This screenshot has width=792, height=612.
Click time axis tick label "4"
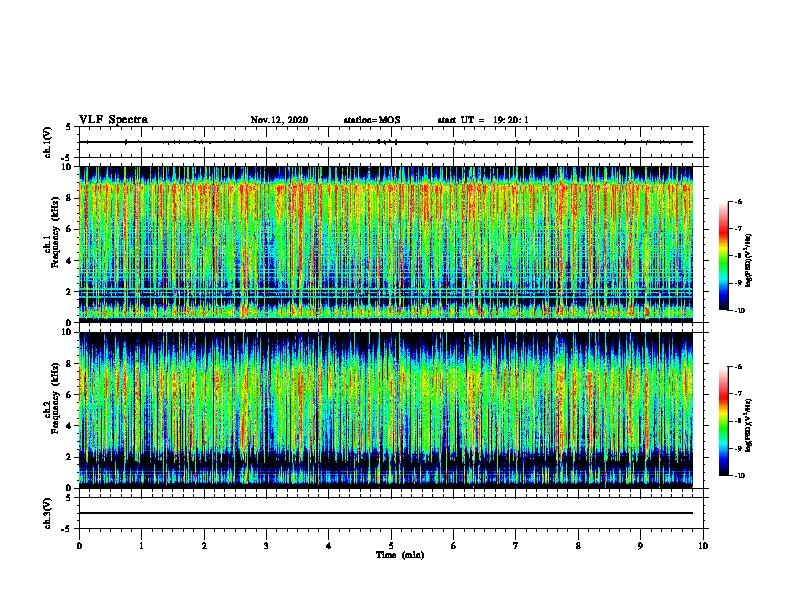click(329, 546)
